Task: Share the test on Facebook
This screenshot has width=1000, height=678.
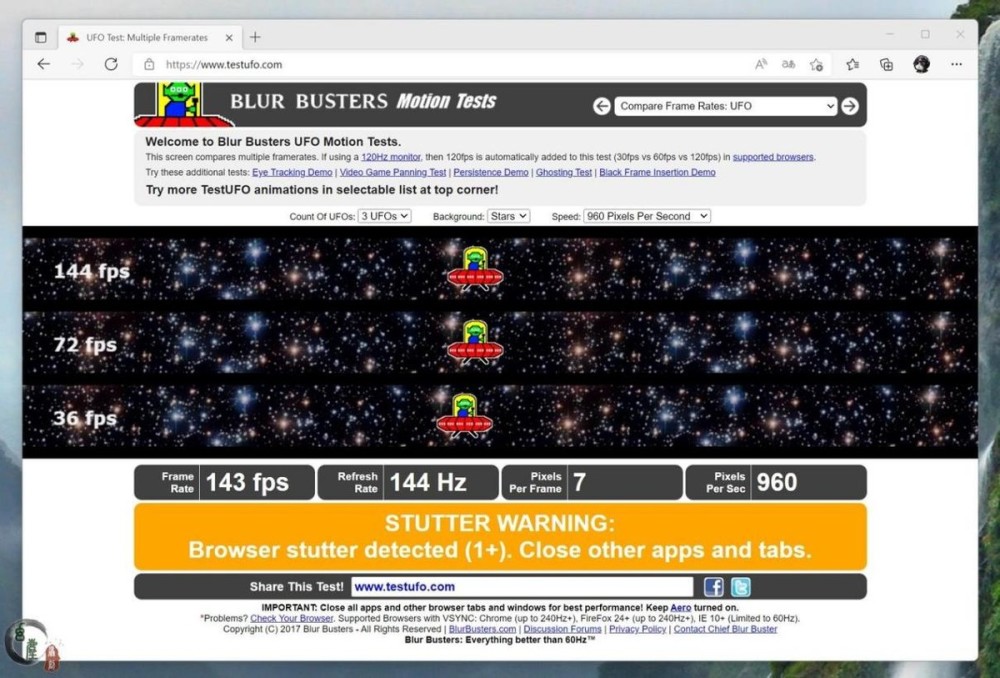Action: [x=714, y=587]
